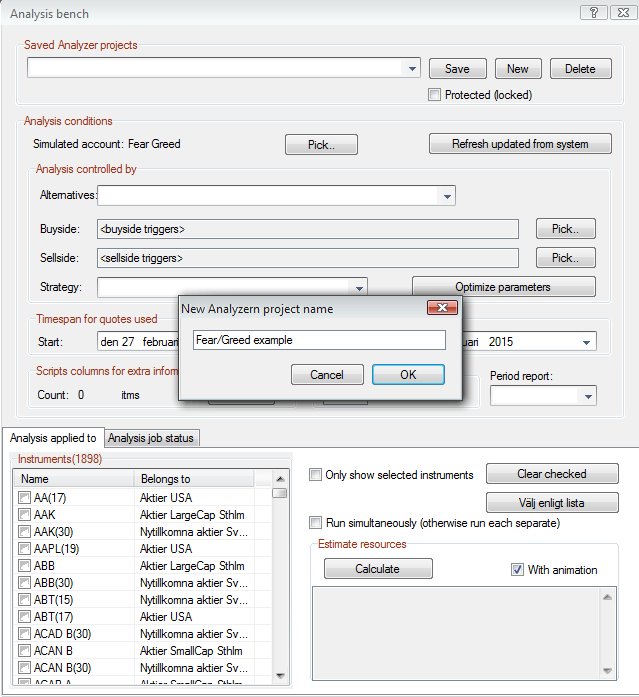Switch to Analysis job status tab
639x697 pixels.
151,438
